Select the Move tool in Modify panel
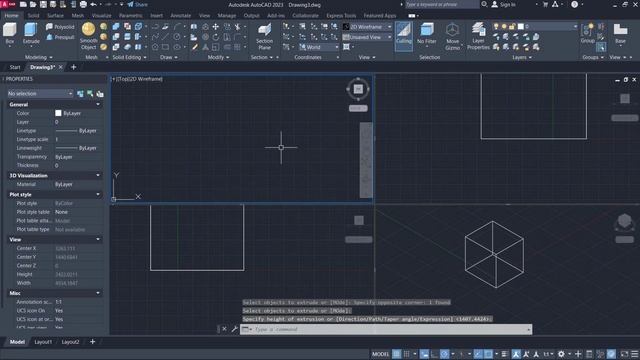 (x=216, y=27)
